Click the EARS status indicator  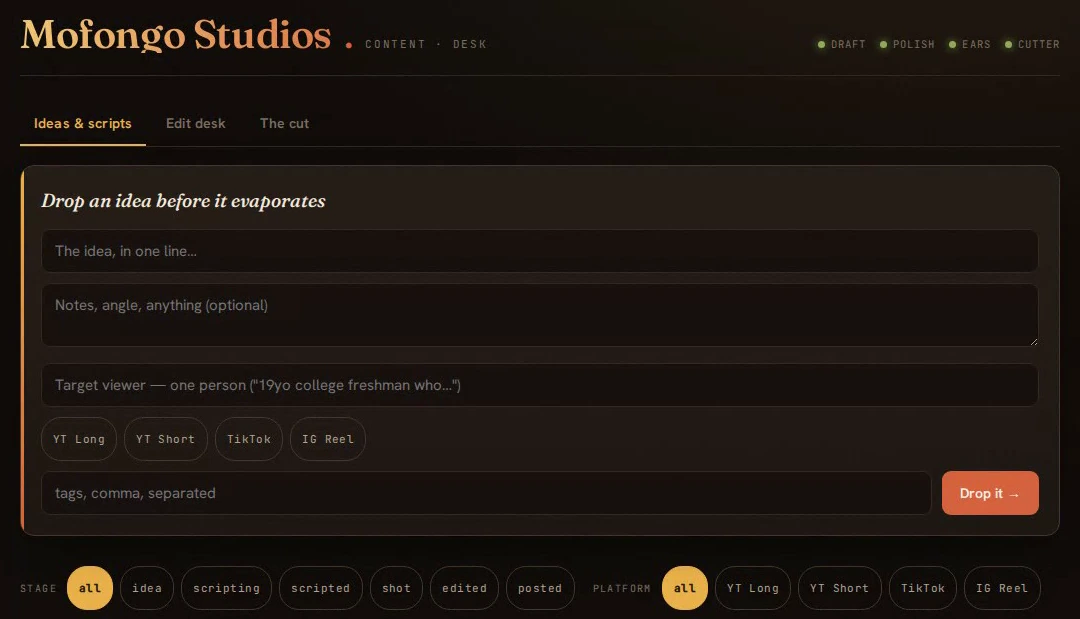click(970, 44)
